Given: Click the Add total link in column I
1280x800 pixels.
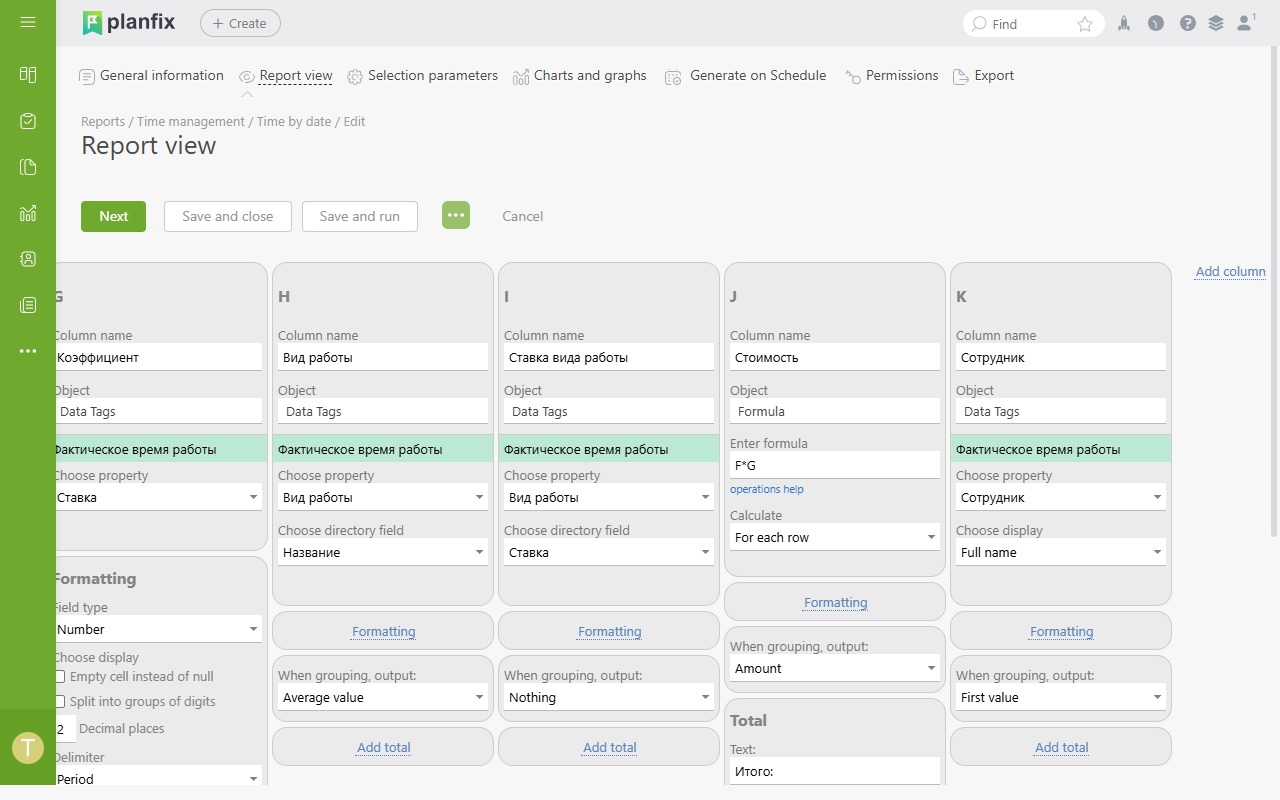Looking at the screenshot, I should tap(610, 747).
